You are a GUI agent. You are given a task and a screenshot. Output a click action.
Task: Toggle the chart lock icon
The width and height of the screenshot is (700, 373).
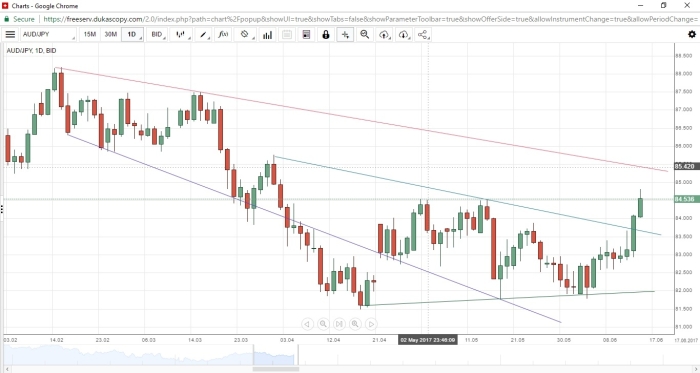[x=326, y=34]
